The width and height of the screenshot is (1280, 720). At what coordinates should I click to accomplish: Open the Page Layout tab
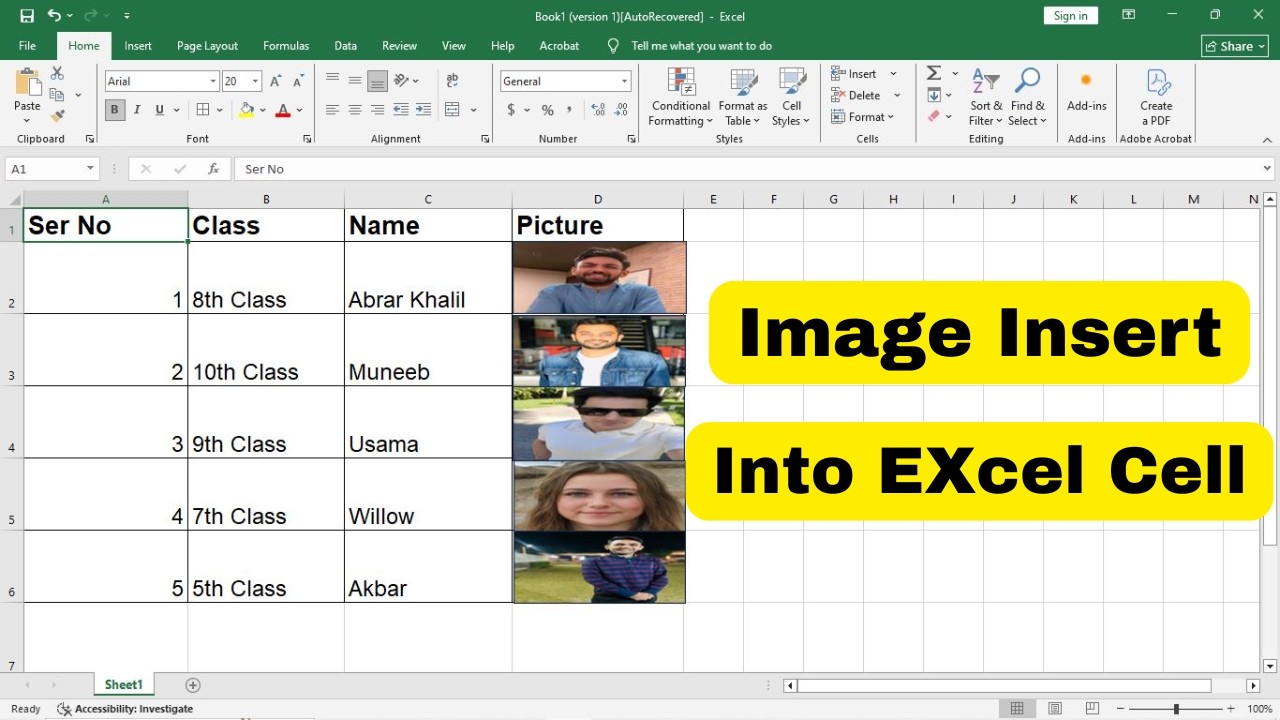point(207,46)
